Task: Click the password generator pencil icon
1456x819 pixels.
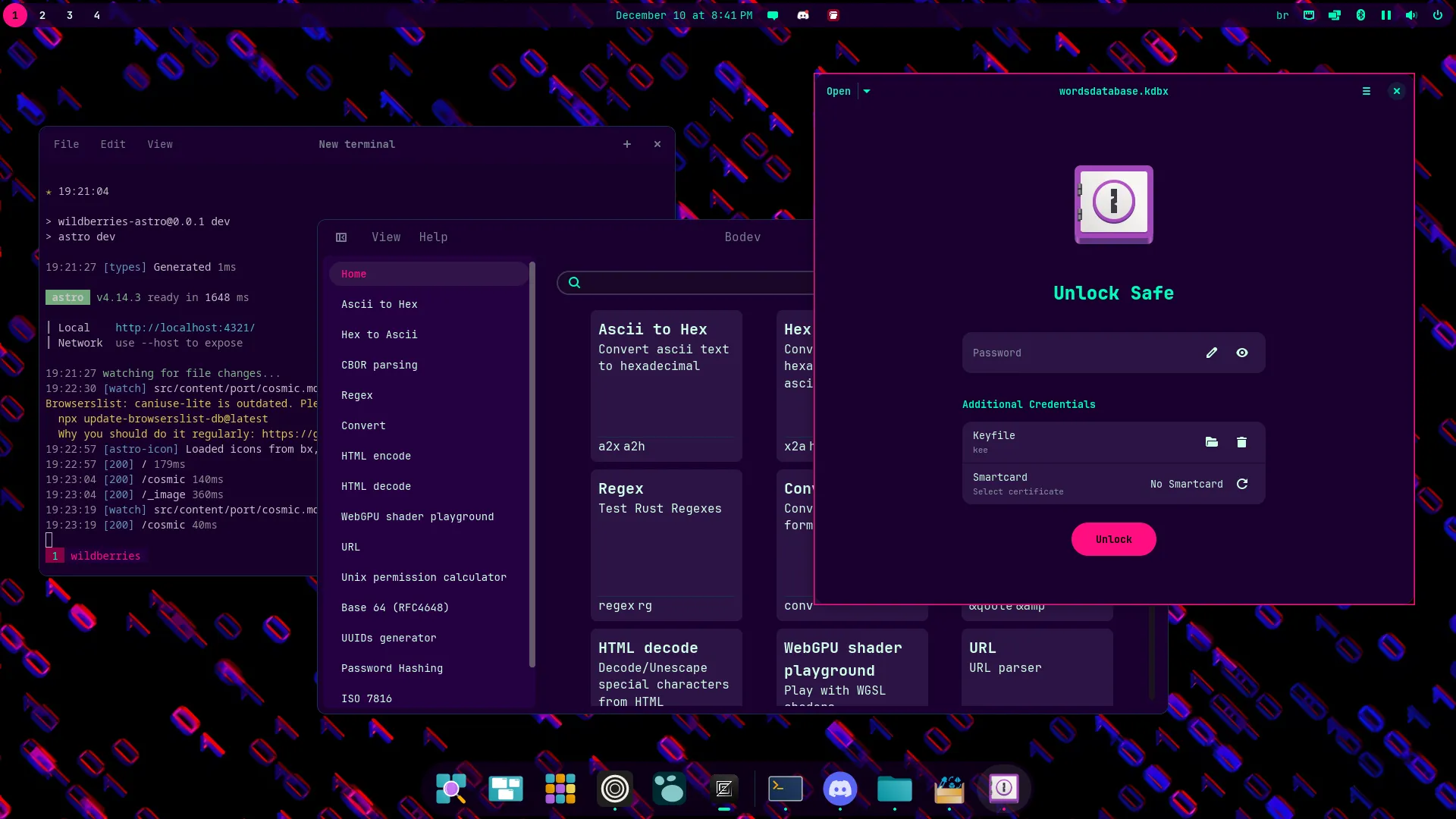Action: click(x=1211, y=353)
